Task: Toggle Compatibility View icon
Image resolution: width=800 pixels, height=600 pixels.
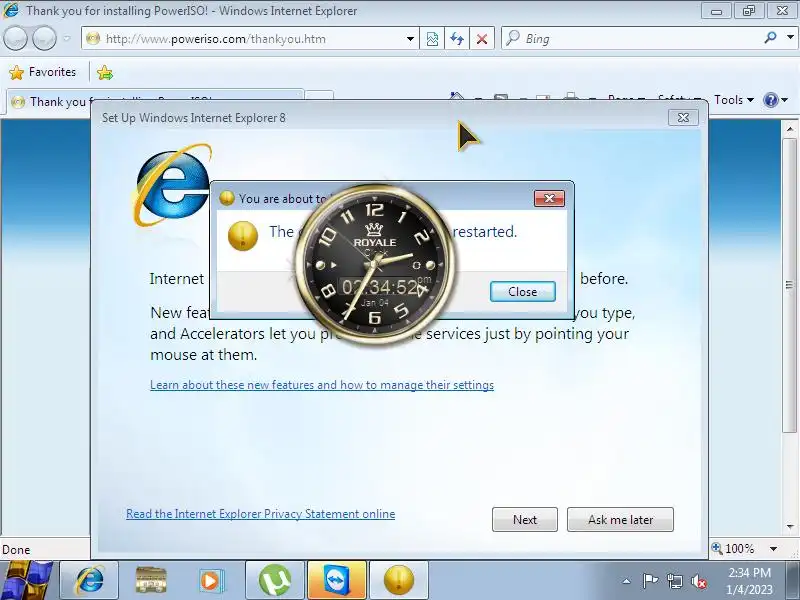Action: click(x=432, y=39)
